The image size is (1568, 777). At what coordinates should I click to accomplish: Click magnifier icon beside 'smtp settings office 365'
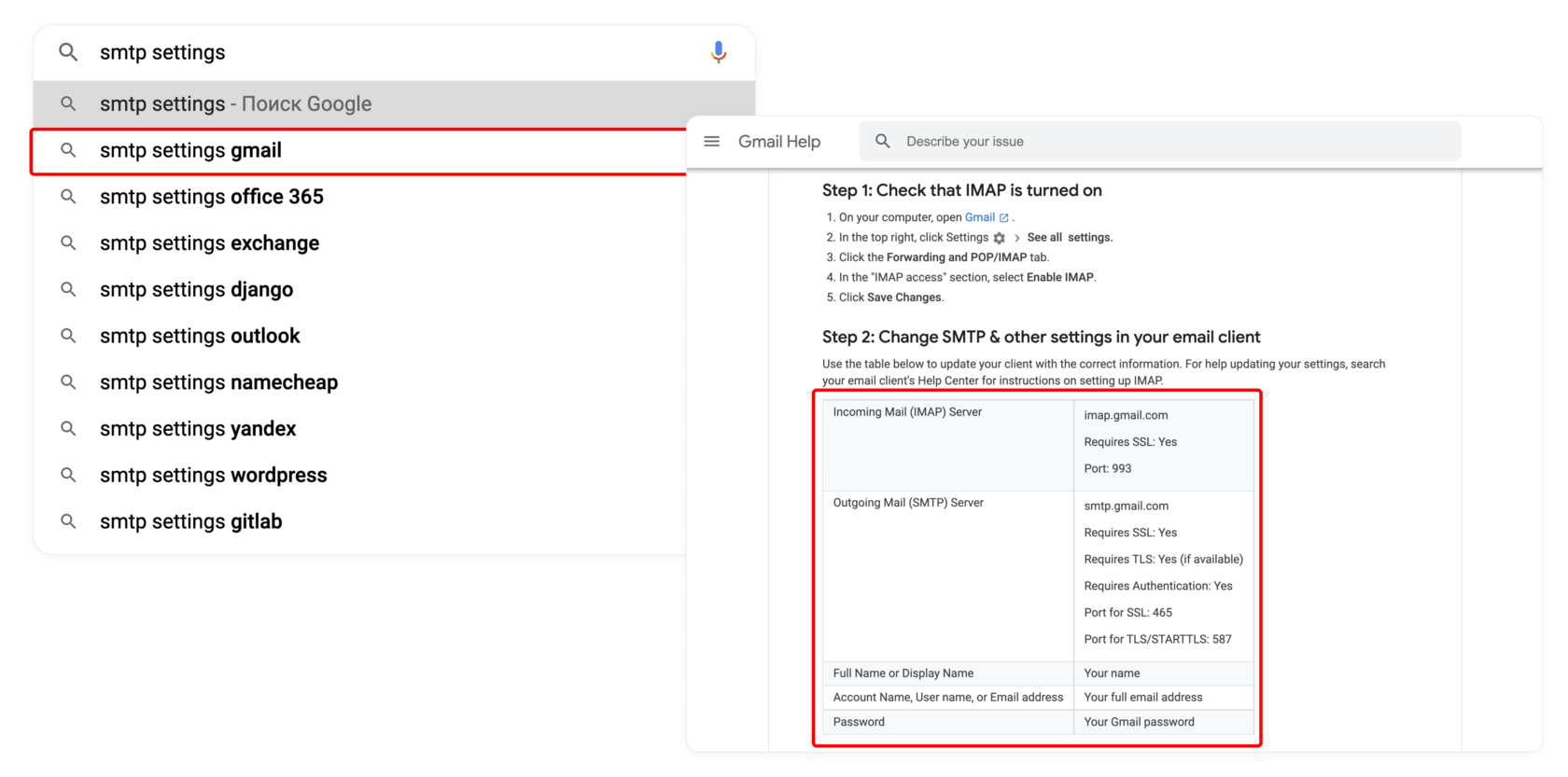tap(68, 197)
